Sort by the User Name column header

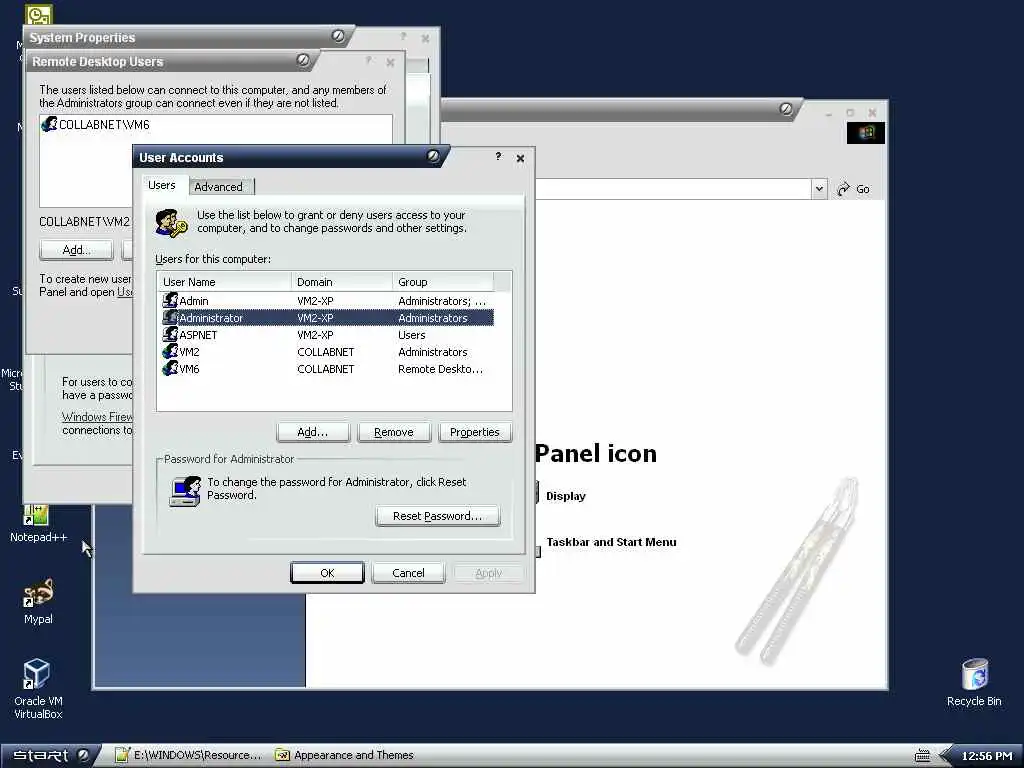(x=225, y=282)
